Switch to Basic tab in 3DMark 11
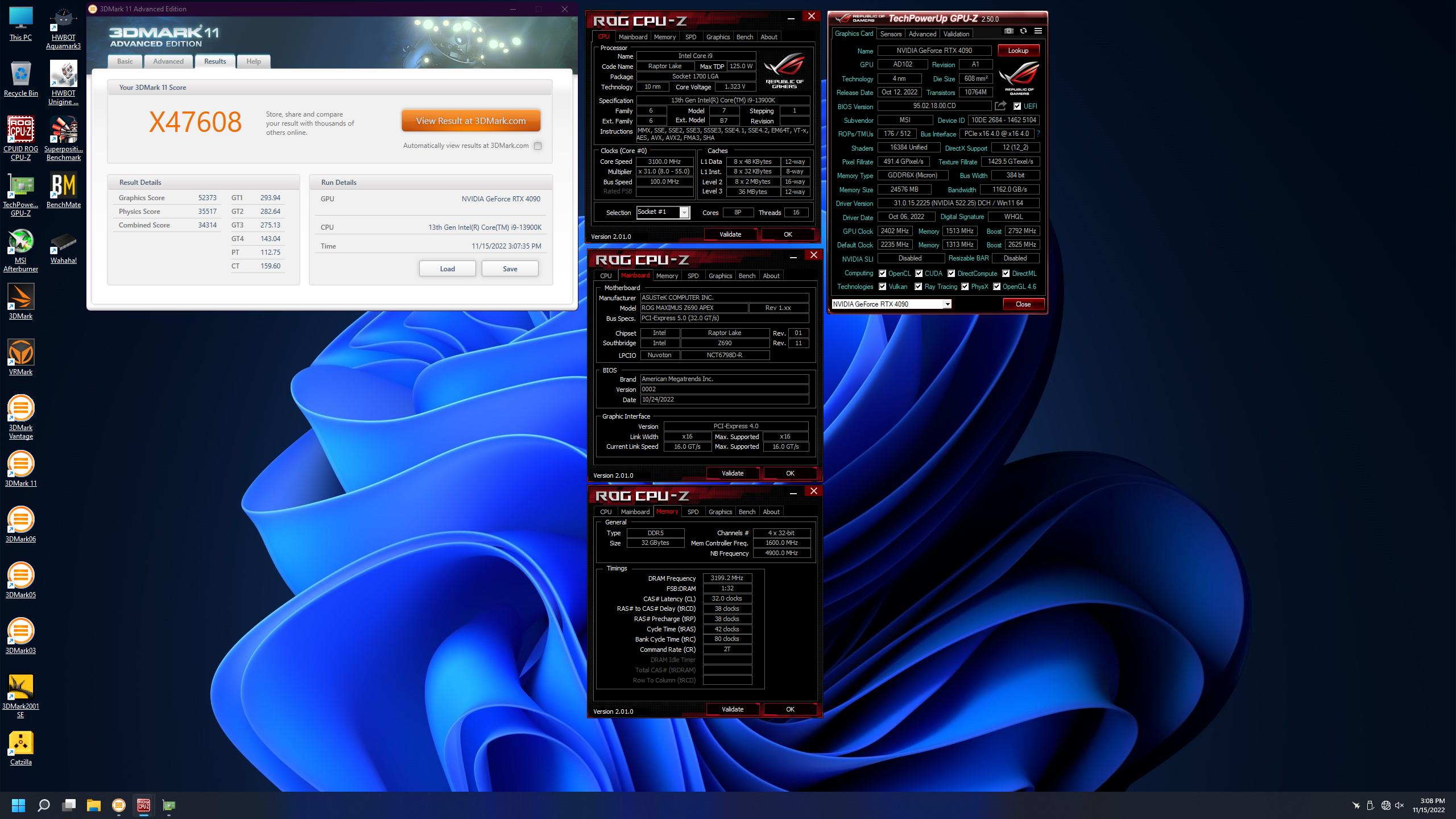The width and height of the screenshot is (1456, 819). pos(125,61)
